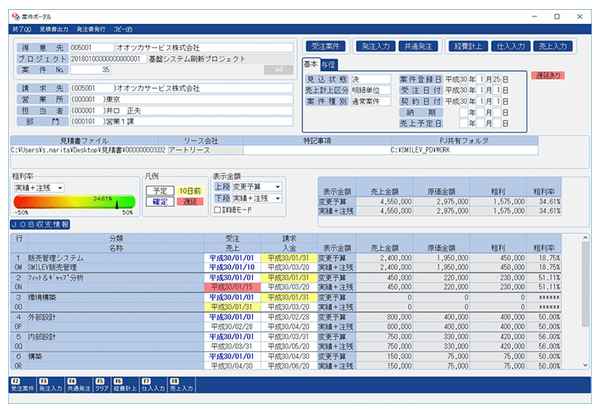600x412 pixels.
Task: Switch to the tab next to 基本
Action: [x=331, y=64]
